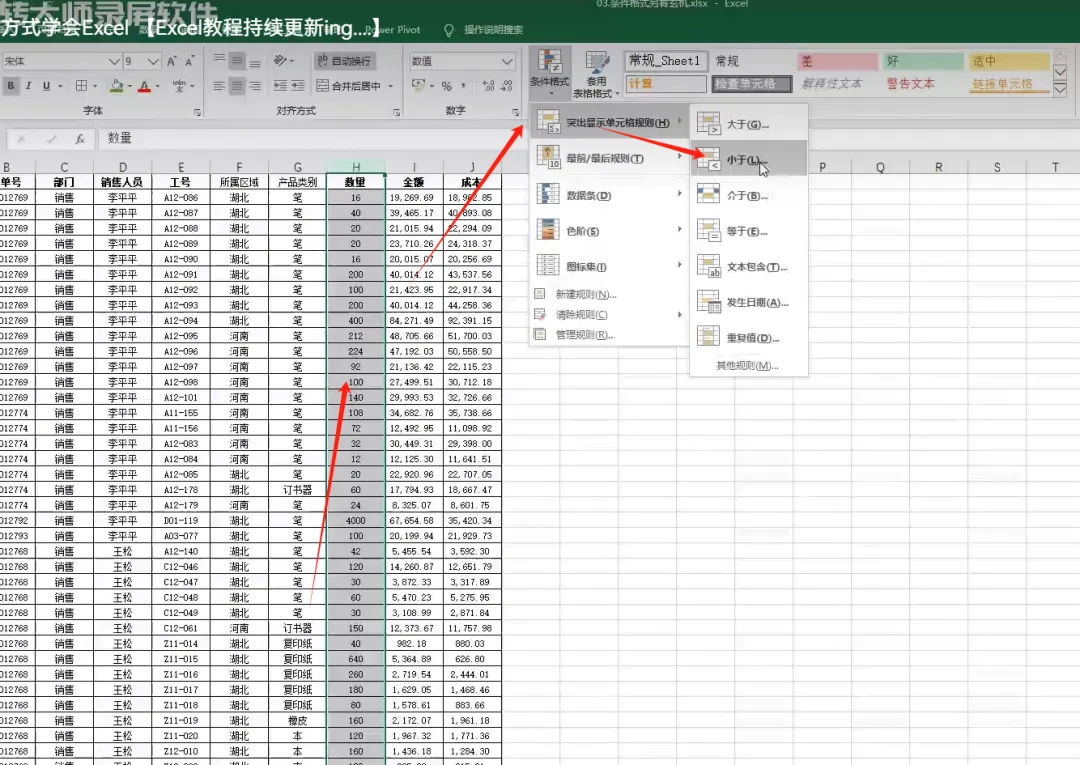Increase font size icon
The height and width of the screenshot is (765, 1080).
point(172,61)
